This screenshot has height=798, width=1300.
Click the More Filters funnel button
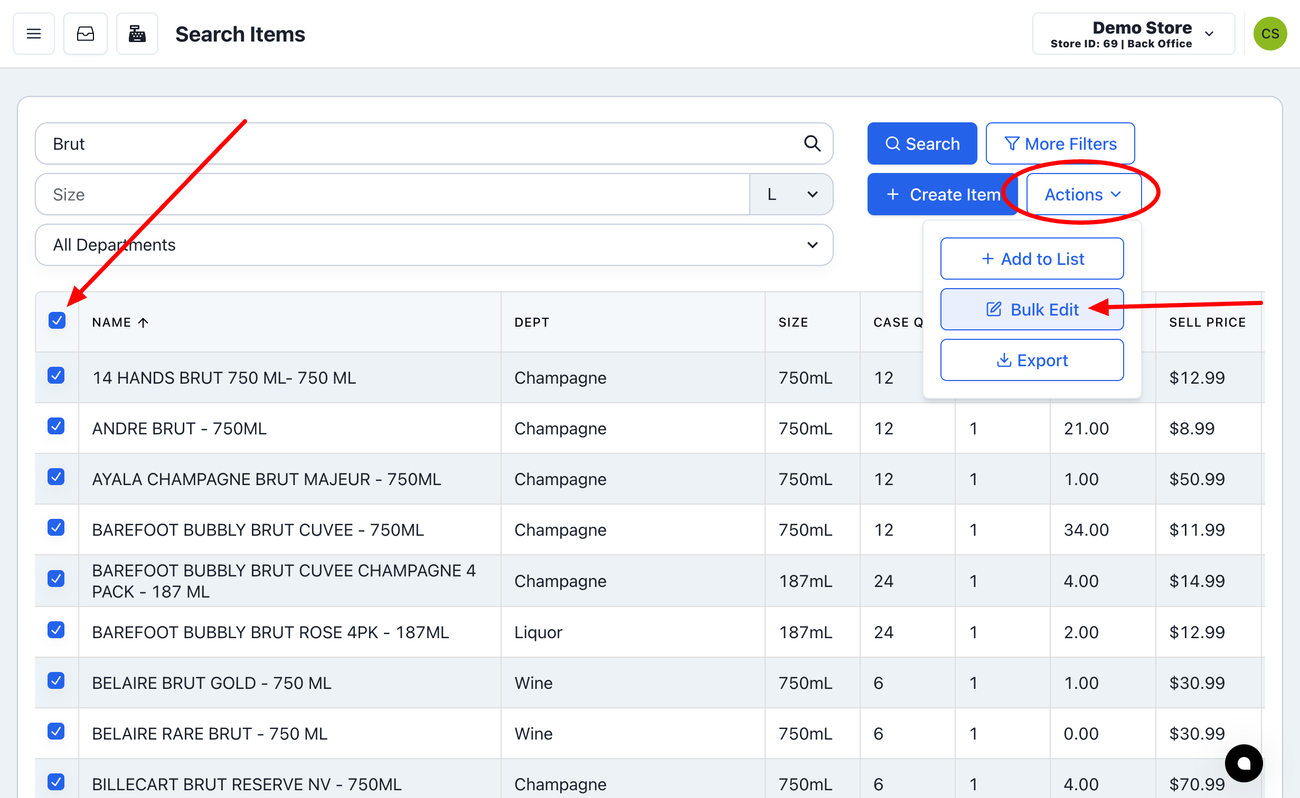click(1060, 144)
